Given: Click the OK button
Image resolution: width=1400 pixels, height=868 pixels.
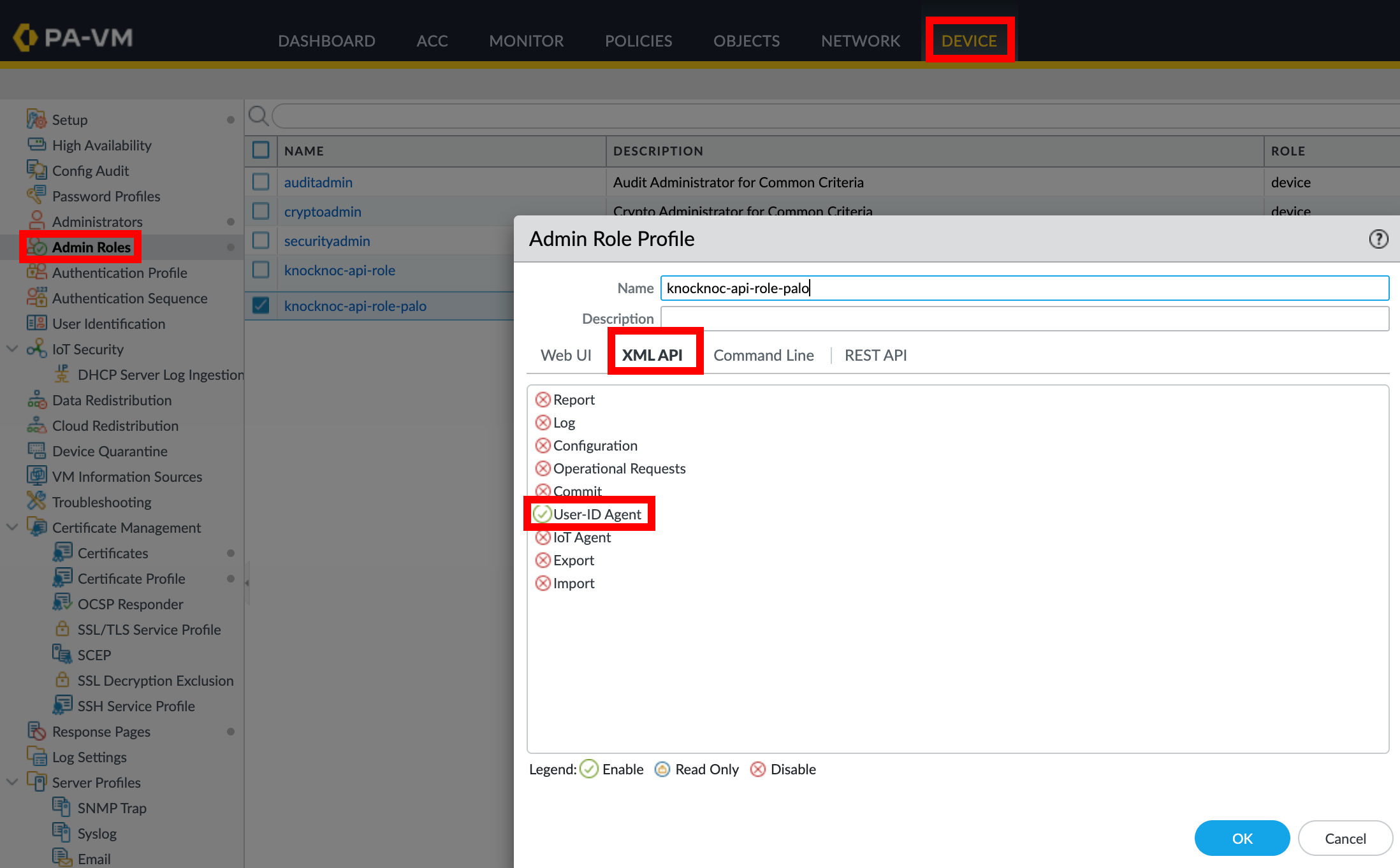Looking at the screenshot, I should click(x=1241, y=838).
